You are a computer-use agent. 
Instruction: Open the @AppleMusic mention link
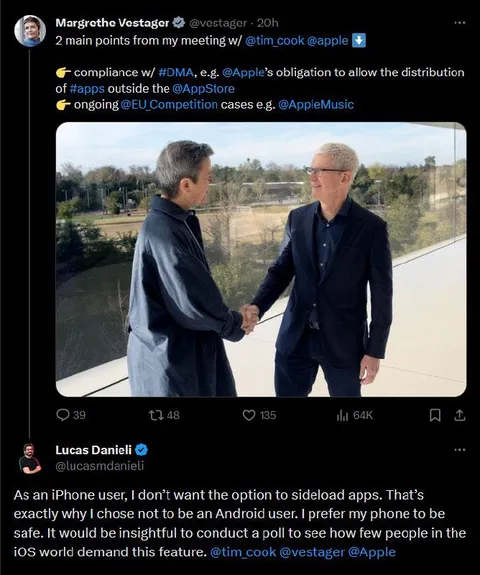coord(316,105)
